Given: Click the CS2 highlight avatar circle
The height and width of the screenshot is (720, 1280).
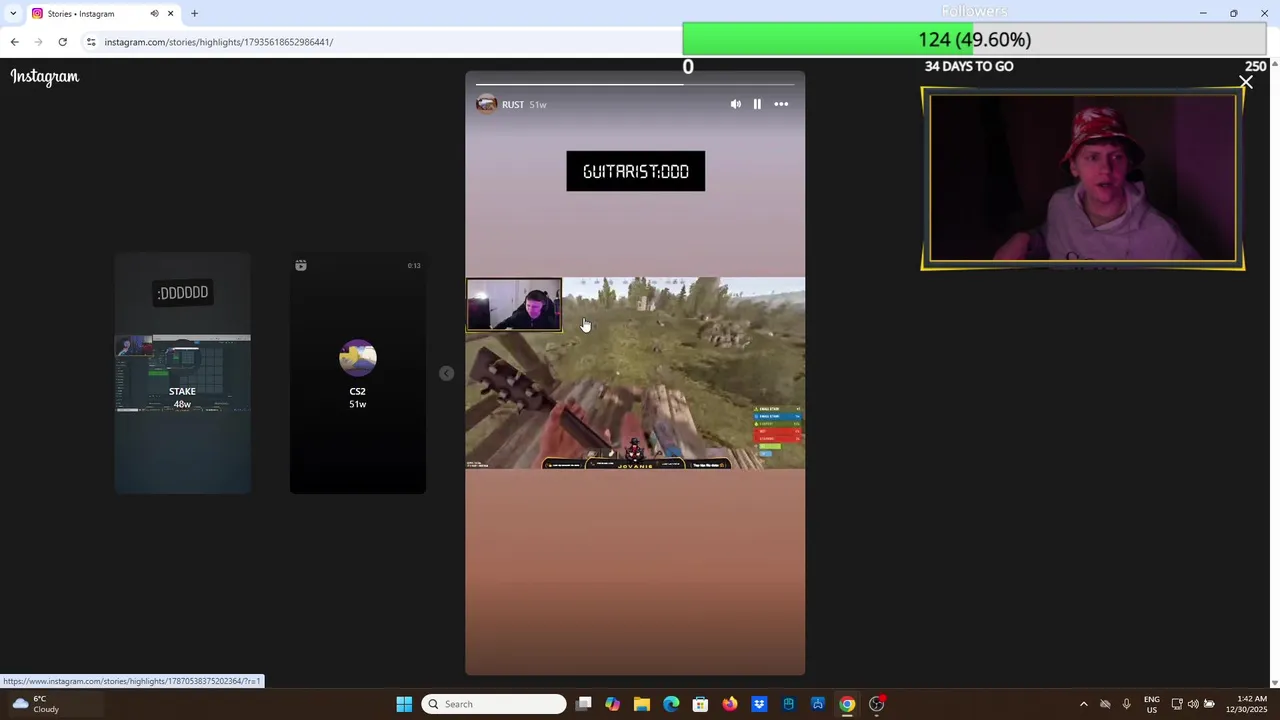Looking at the screenshot, I should point(358,358).
